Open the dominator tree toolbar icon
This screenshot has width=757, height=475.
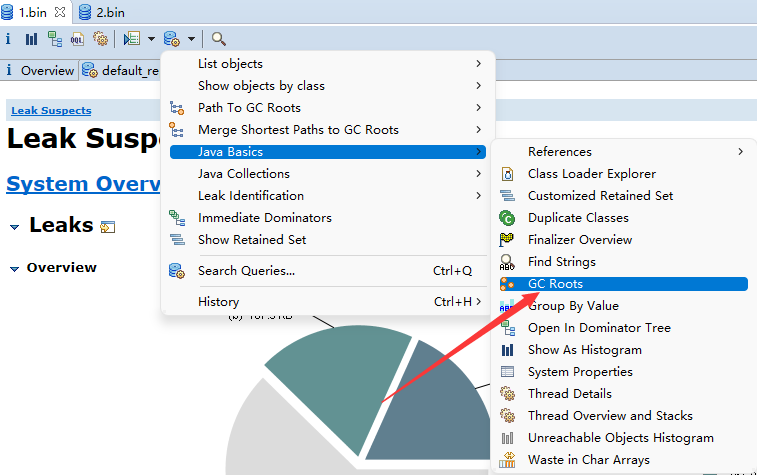click(x=54, y=39)
